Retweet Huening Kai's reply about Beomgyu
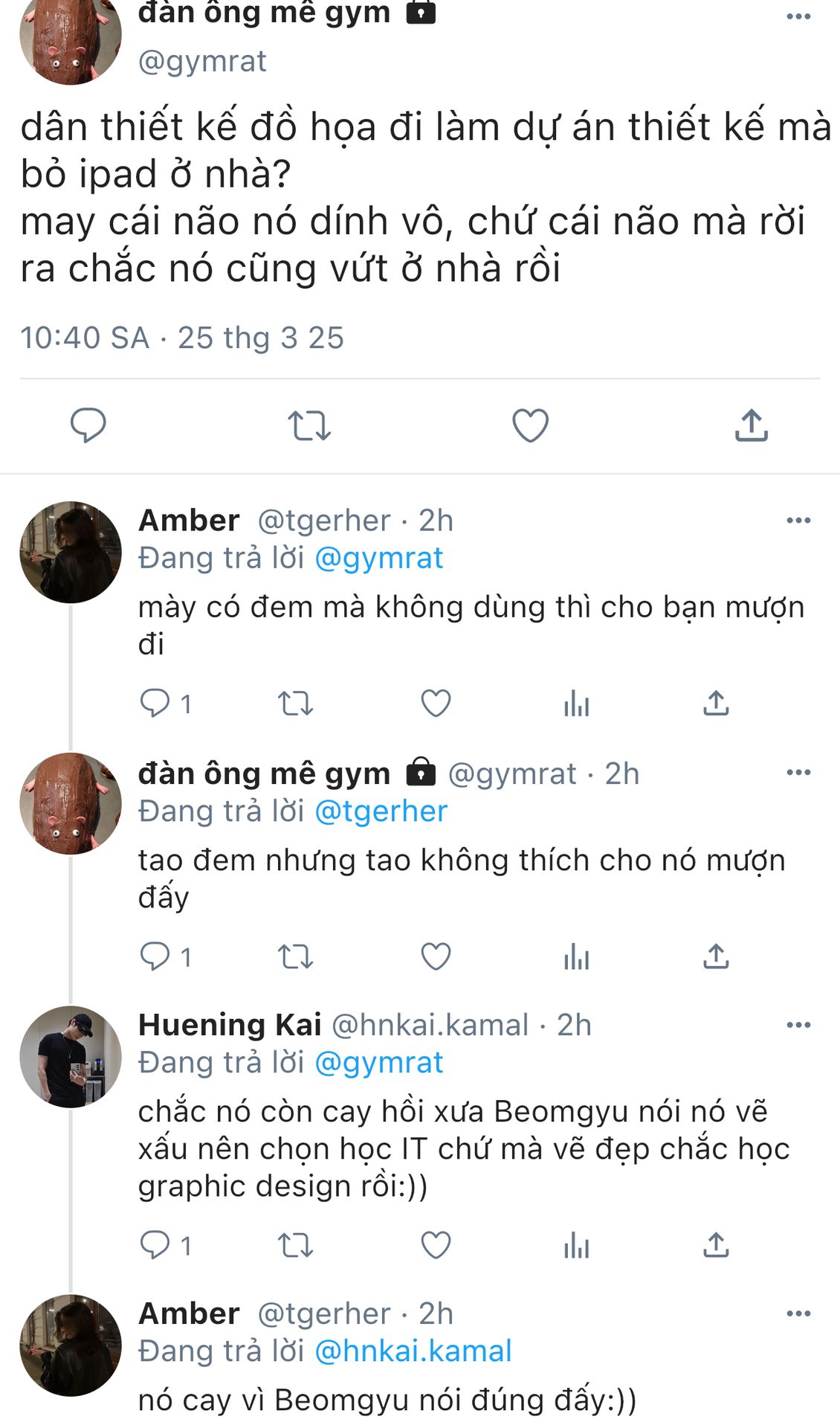The image size is (840, 1428). click(295, 1244)
